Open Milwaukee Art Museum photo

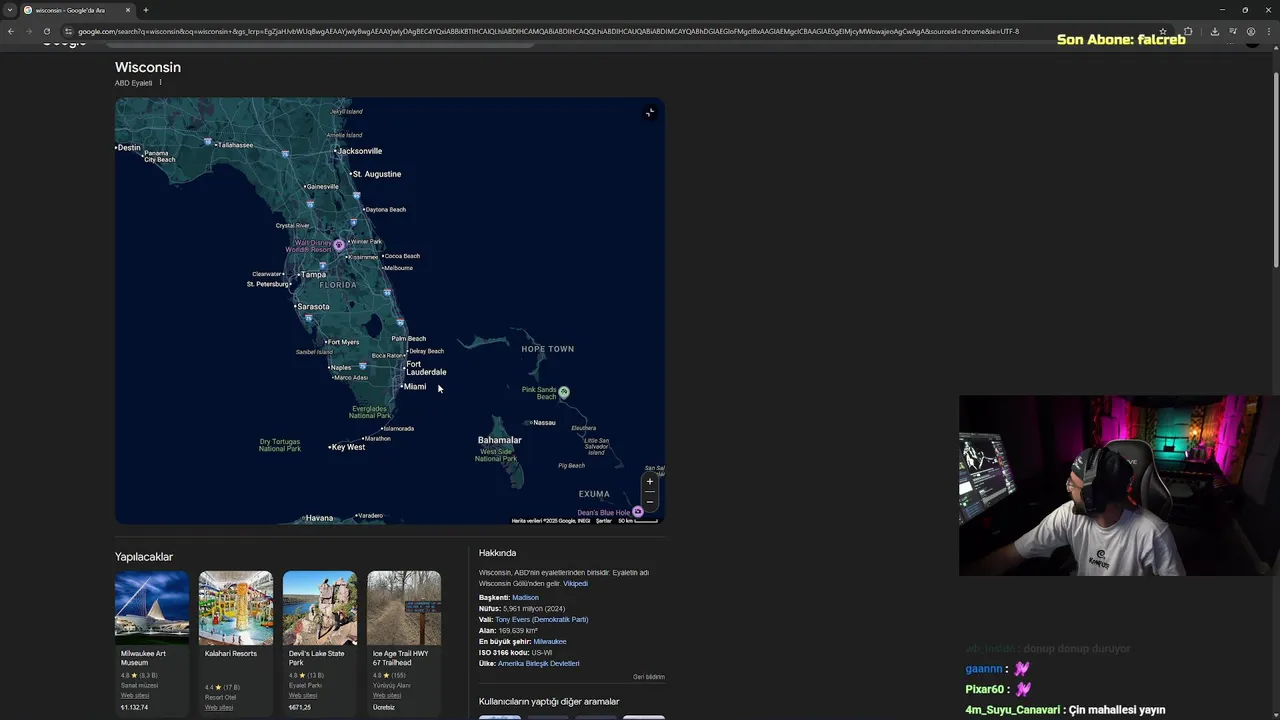[152, 608]
